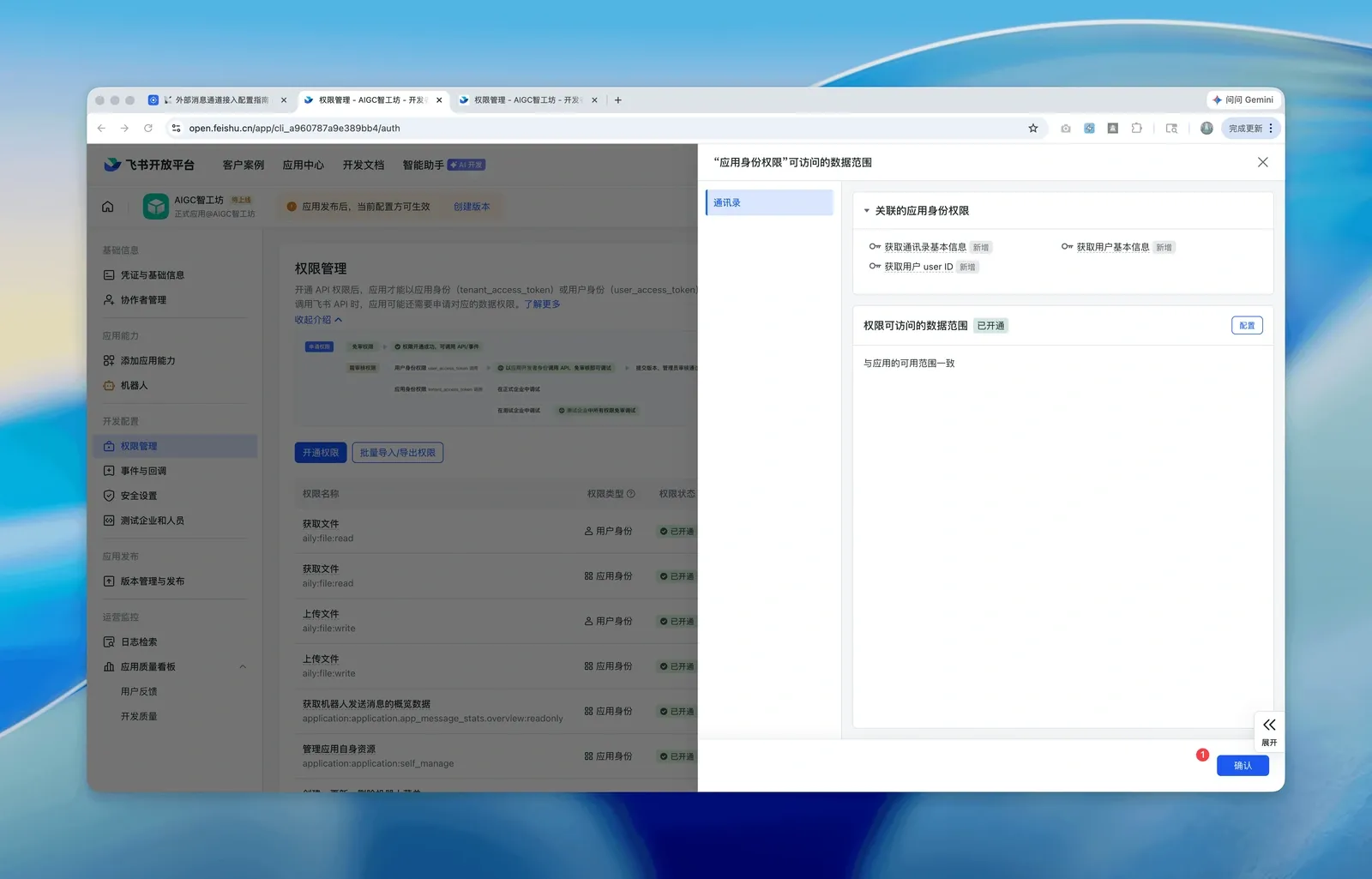This screenshot has width=1372, height=879.
Task: Click the 获取用户 user ID permission
Action: [918, 267]
